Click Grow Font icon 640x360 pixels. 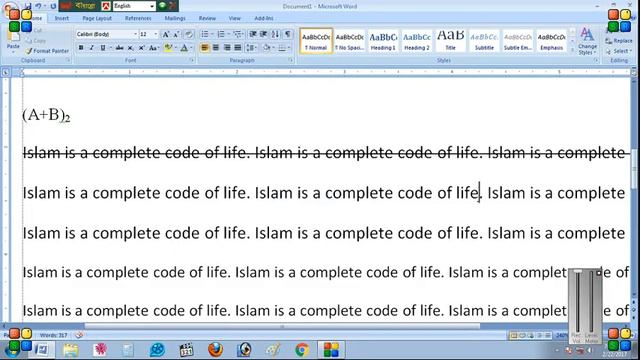click(x=166, y=34)
